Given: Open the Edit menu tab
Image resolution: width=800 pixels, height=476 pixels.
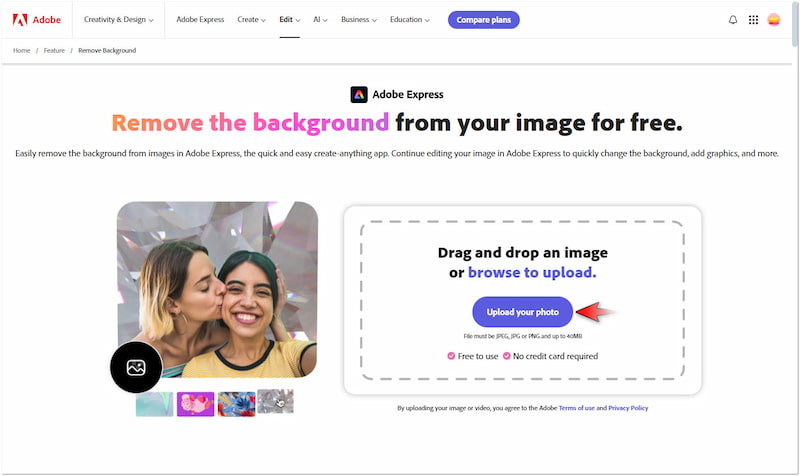Looking at the screenshot, I should tap(290, 19).
